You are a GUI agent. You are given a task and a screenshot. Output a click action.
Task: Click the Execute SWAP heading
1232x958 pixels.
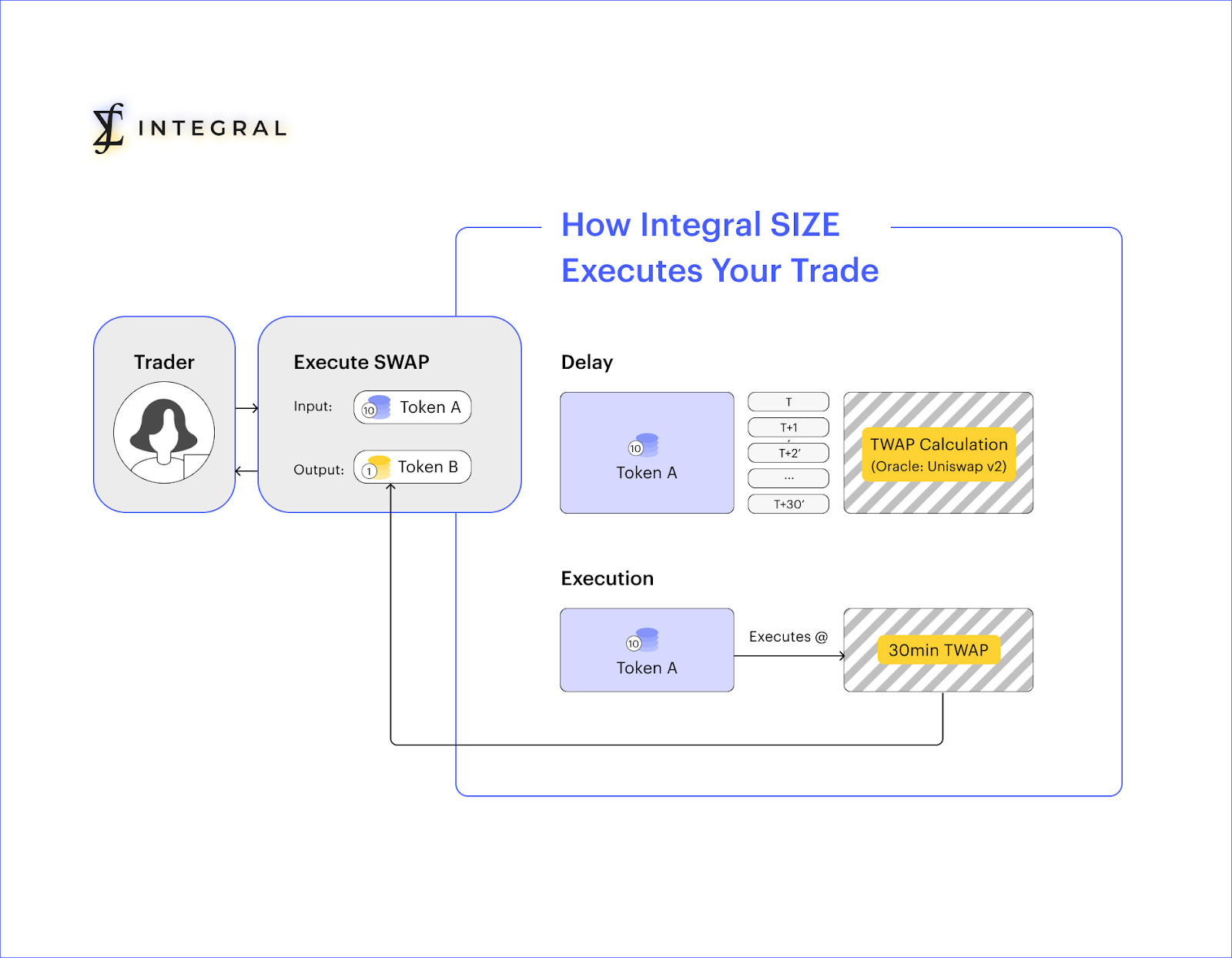(x=361, y=362)
